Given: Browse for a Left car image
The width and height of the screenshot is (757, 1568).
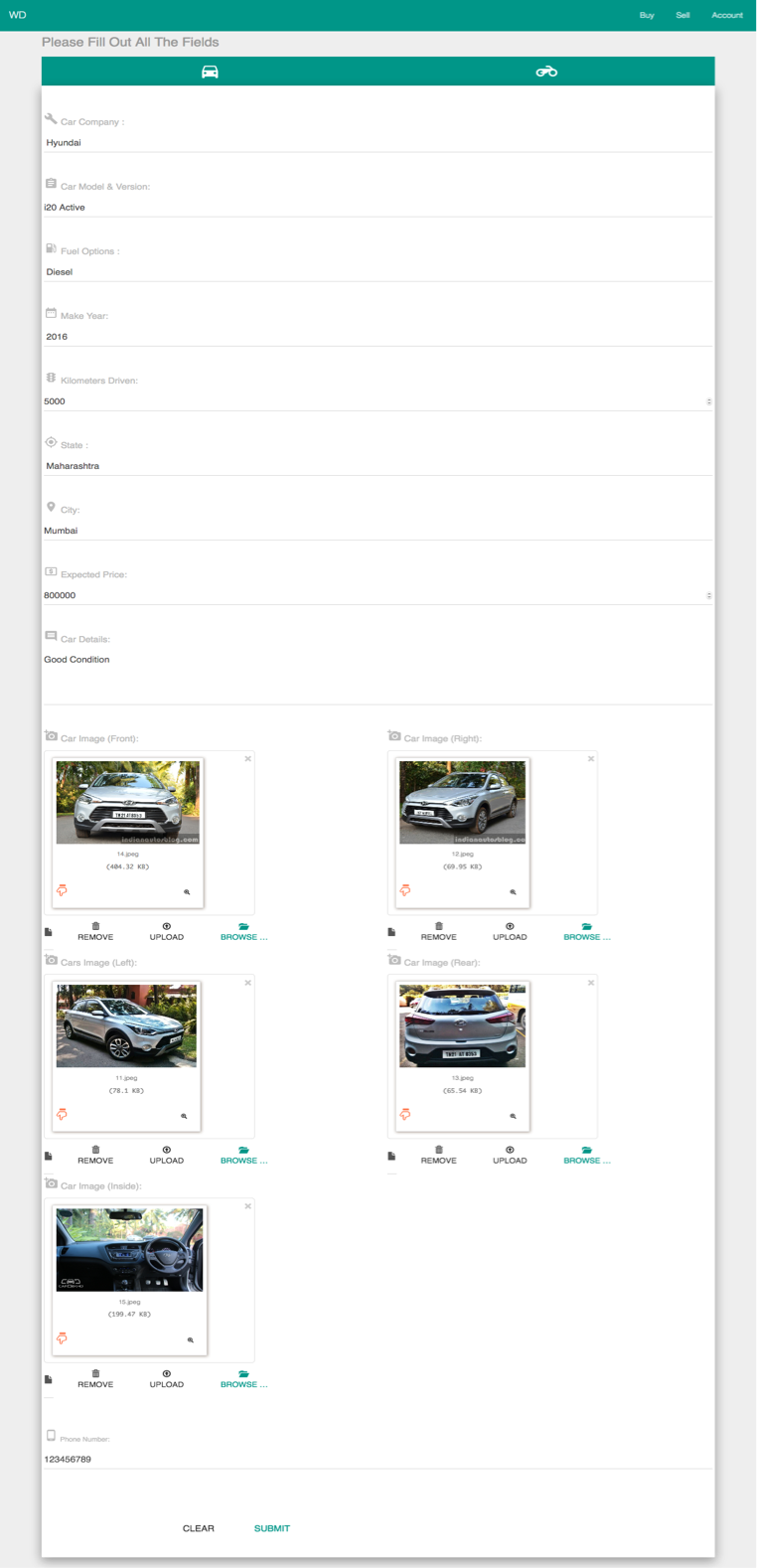Looking at the screenshot, I should (x=243, y=1156).
